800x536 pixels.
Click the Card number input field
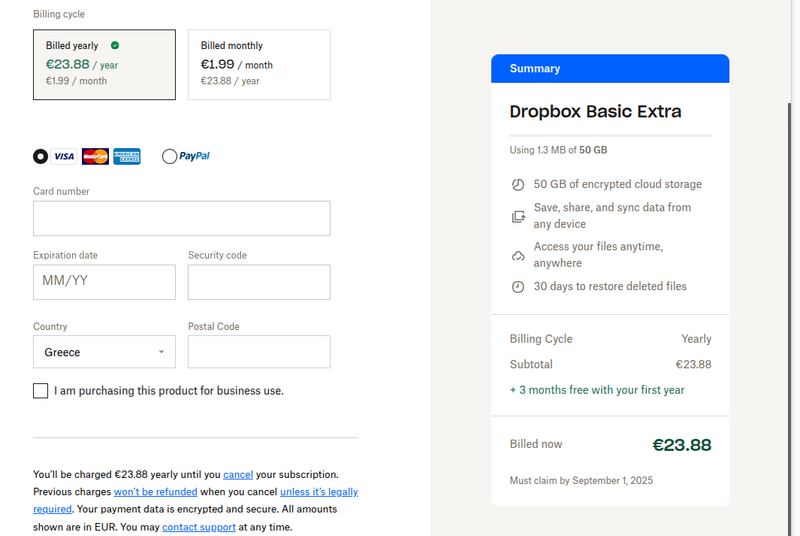click(x=181, y=218)
